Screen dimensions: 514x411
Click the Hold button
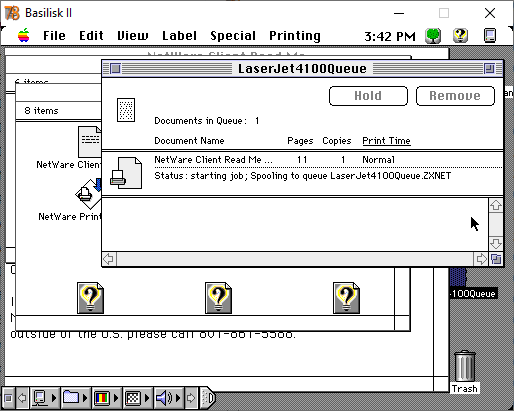coord(368,96)
